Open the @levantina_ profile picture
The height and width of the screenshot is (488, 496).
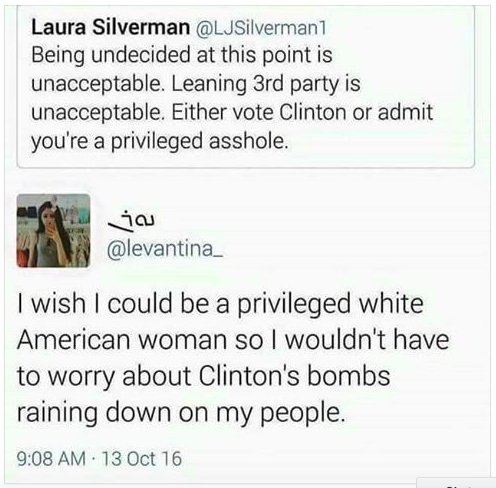[x=53, y=230]
